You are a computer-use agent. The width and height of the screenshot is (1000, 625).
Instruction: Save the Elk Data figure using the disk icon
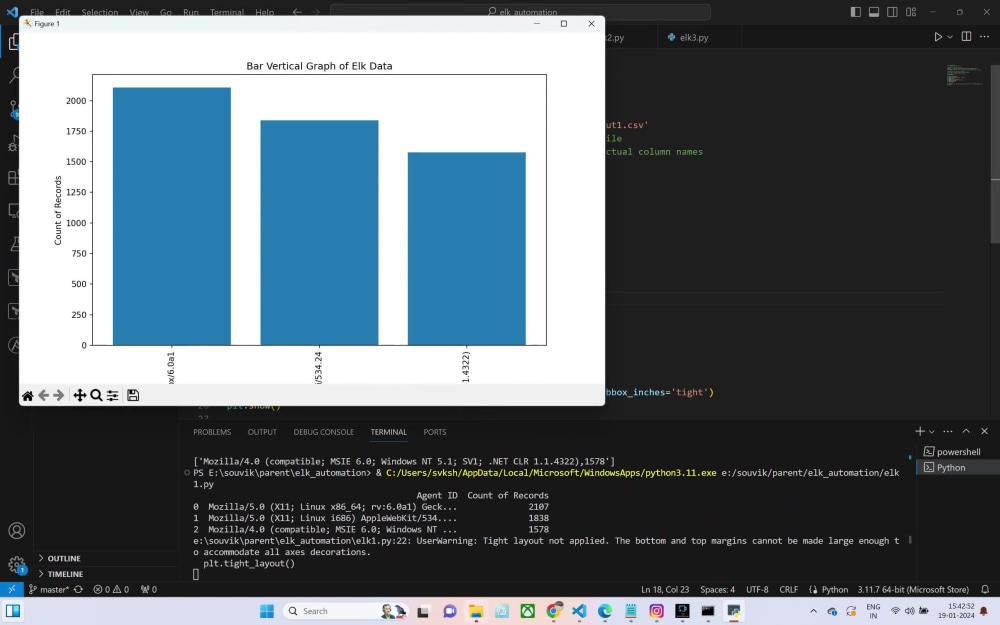(x=133, y=395)
